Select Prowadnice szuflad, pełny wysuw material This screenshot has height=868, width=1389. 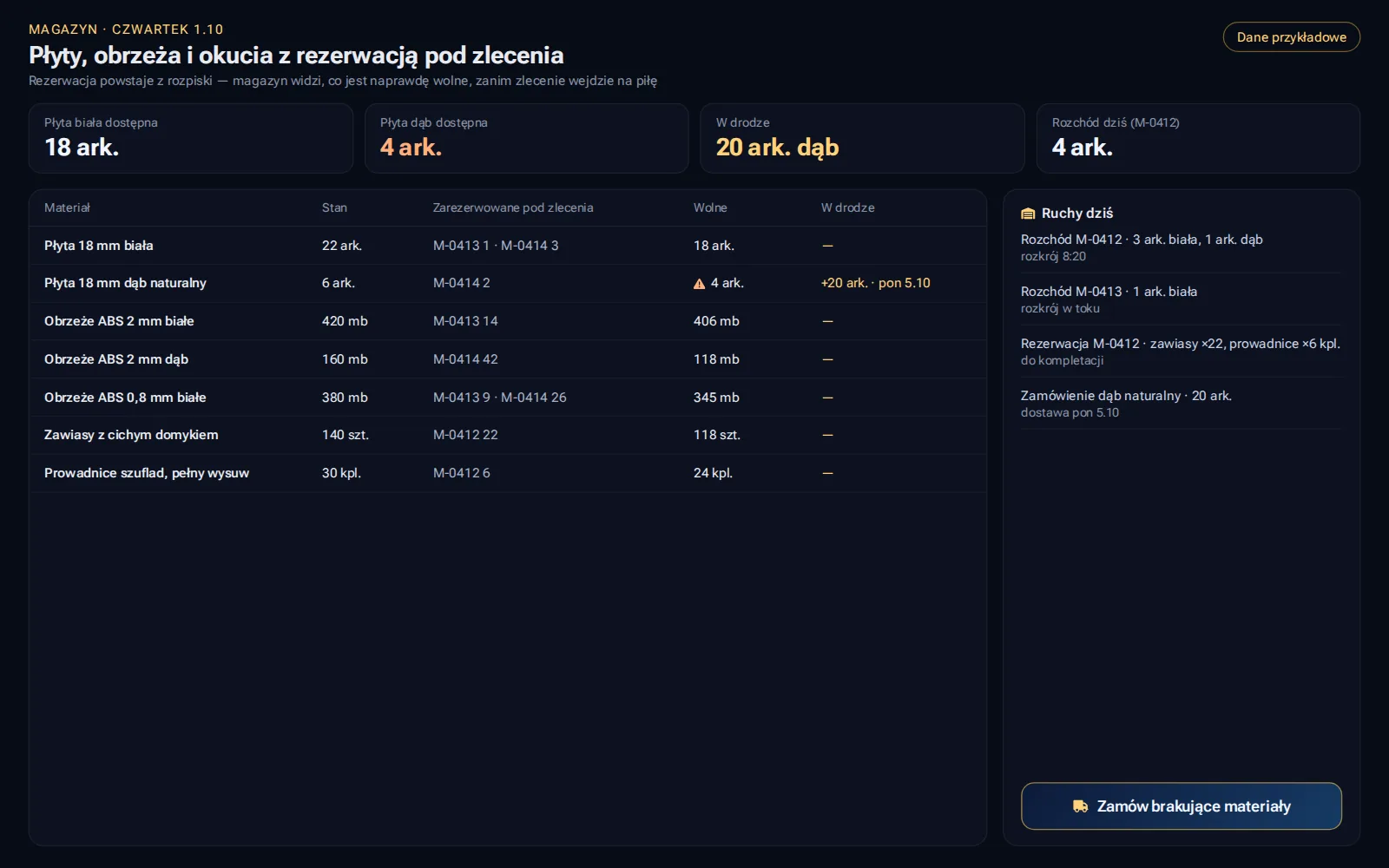pos(147,473)
